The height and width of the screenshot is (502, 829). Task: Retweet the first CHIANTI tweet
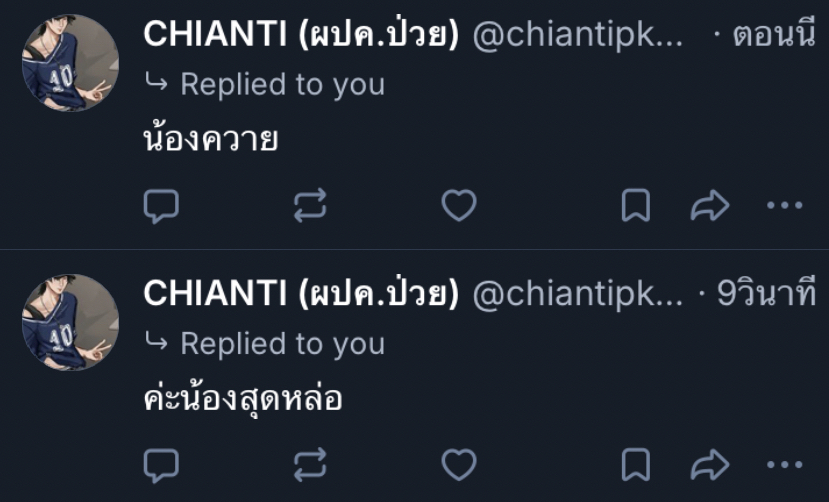click(x=310, y=206)
